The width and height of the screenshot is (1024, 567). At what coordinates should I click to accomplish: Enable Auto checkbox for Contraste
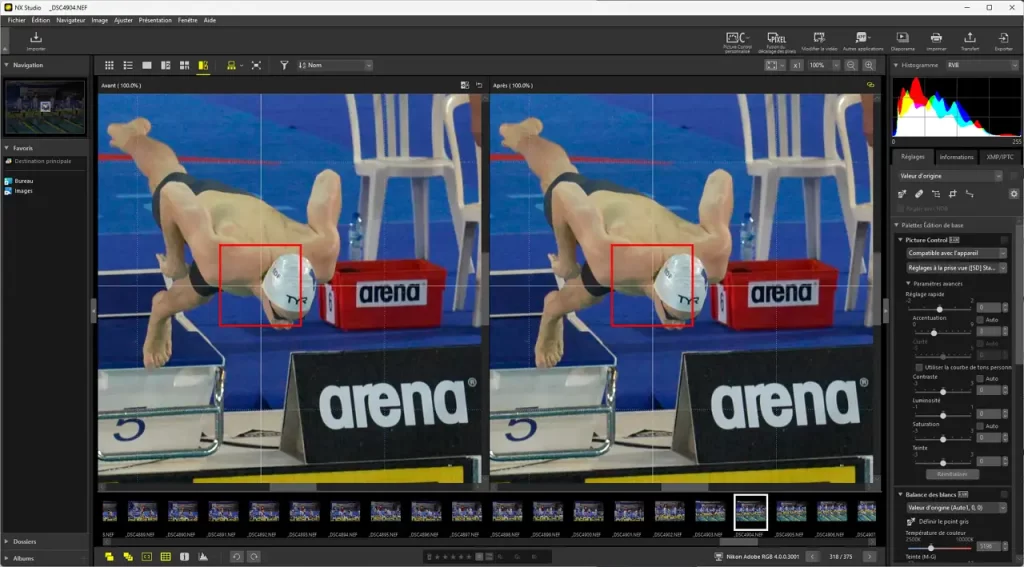pyautogui.click(x=980, y=379)
